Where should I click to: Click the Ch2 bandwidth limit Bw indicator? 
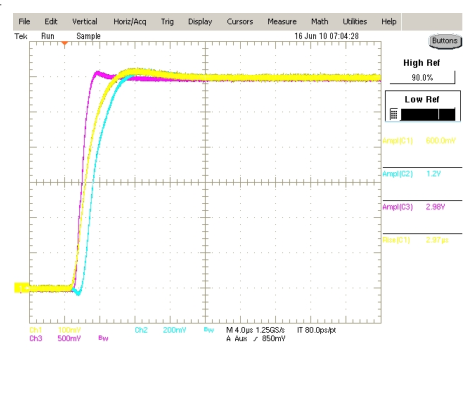(x=209, y=330)
